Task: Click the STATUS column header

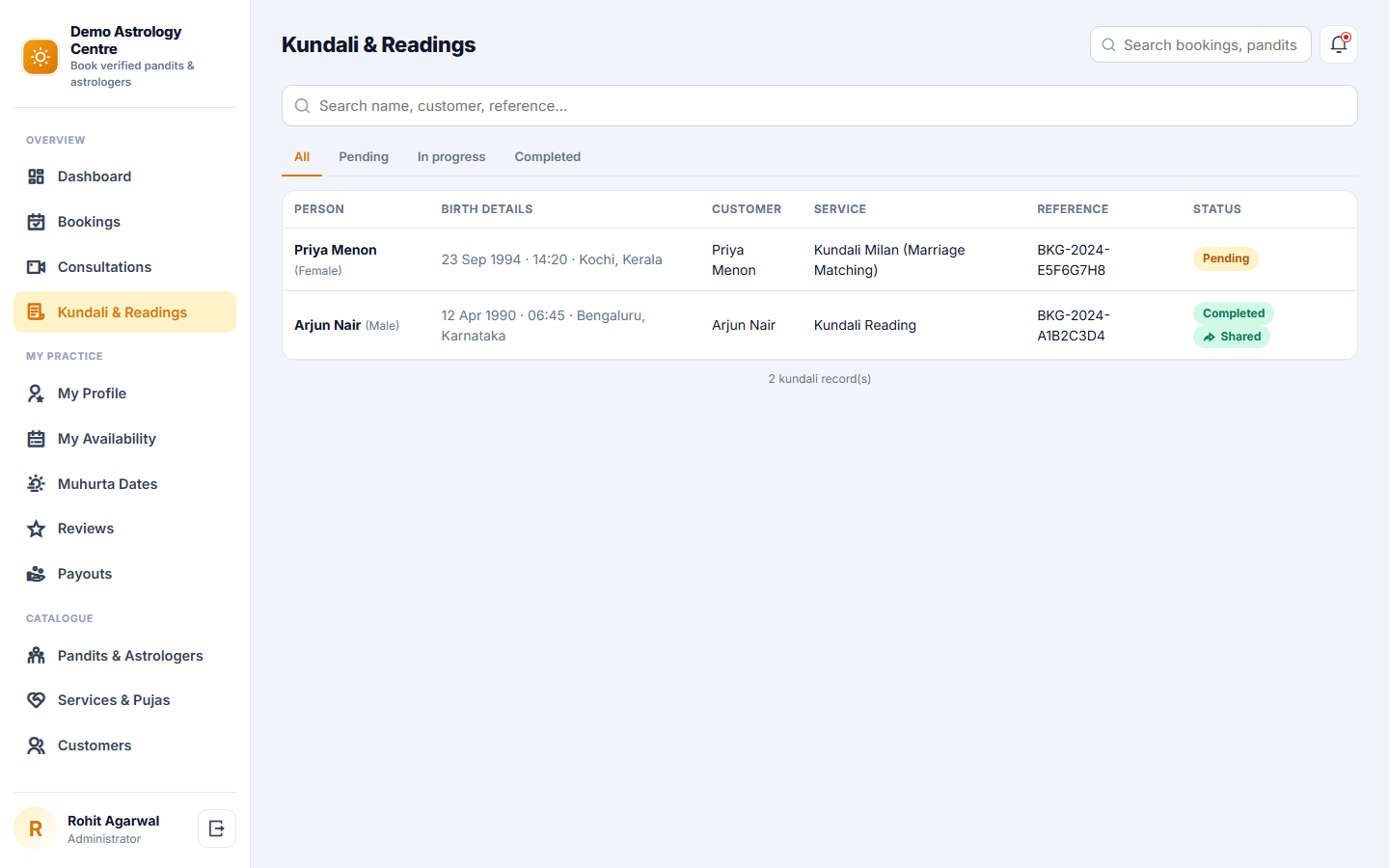Action: click(x=1217, y=209)
